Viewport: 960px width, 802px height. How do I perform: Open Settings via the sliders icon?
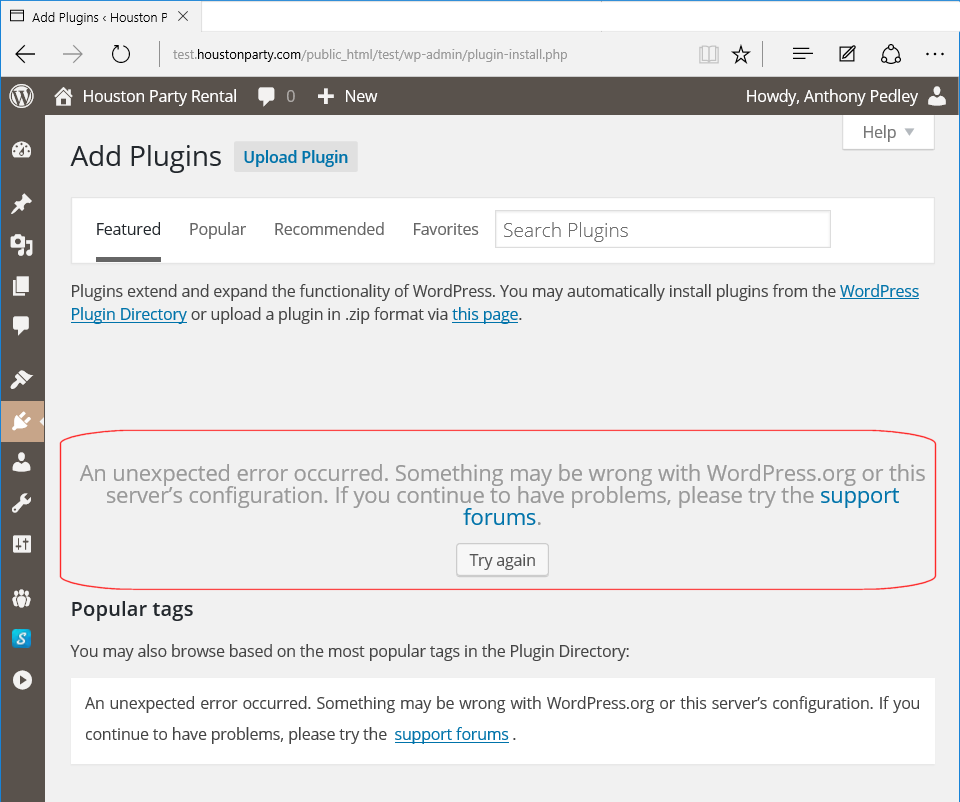[21, 544]
